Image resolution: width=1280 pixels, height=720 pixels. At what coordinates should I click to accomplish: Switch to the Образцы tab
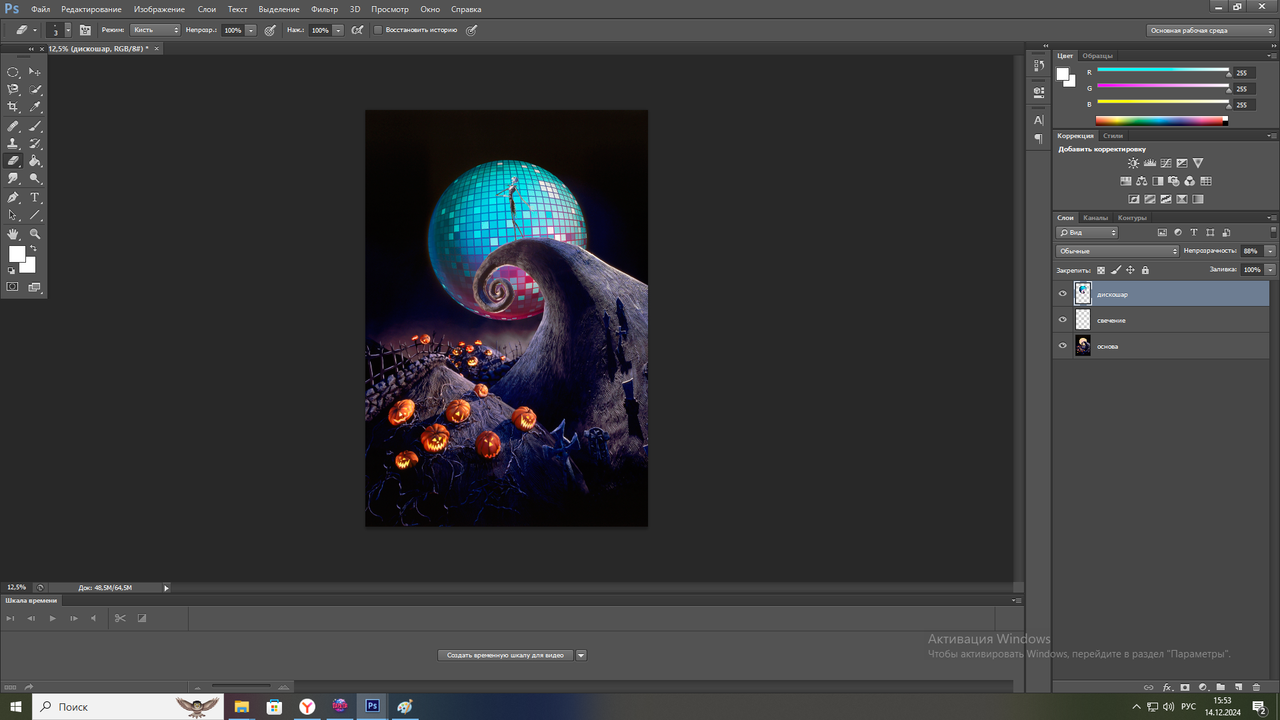(x=1097, y=56)
